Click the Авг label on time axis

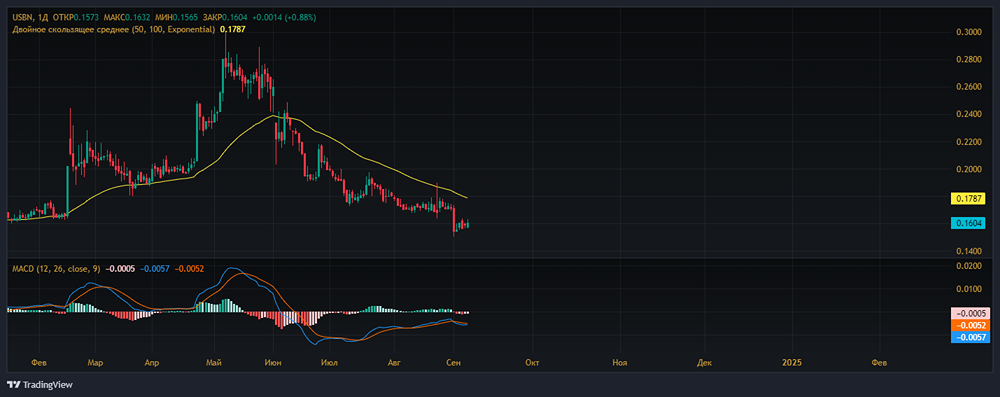pyautogui.click(x=395, y=363)
